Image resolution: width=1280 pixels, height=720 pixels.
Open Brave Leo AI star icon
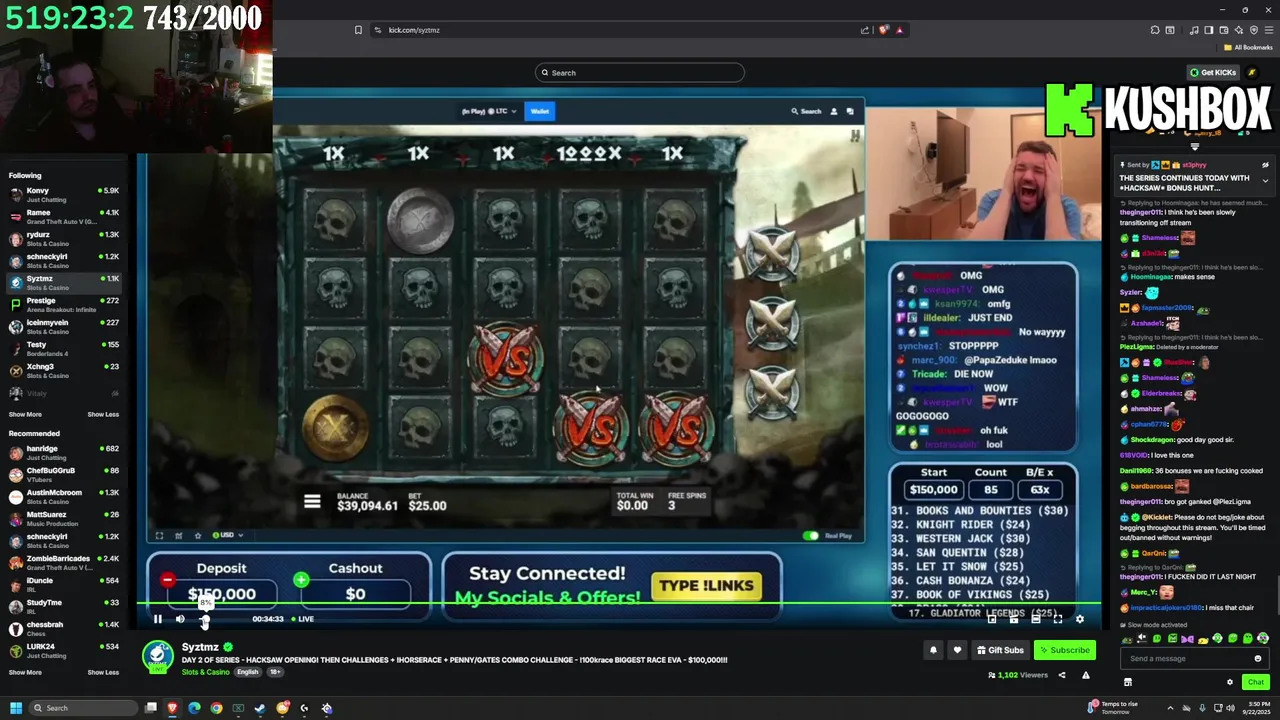(1239, 30)
